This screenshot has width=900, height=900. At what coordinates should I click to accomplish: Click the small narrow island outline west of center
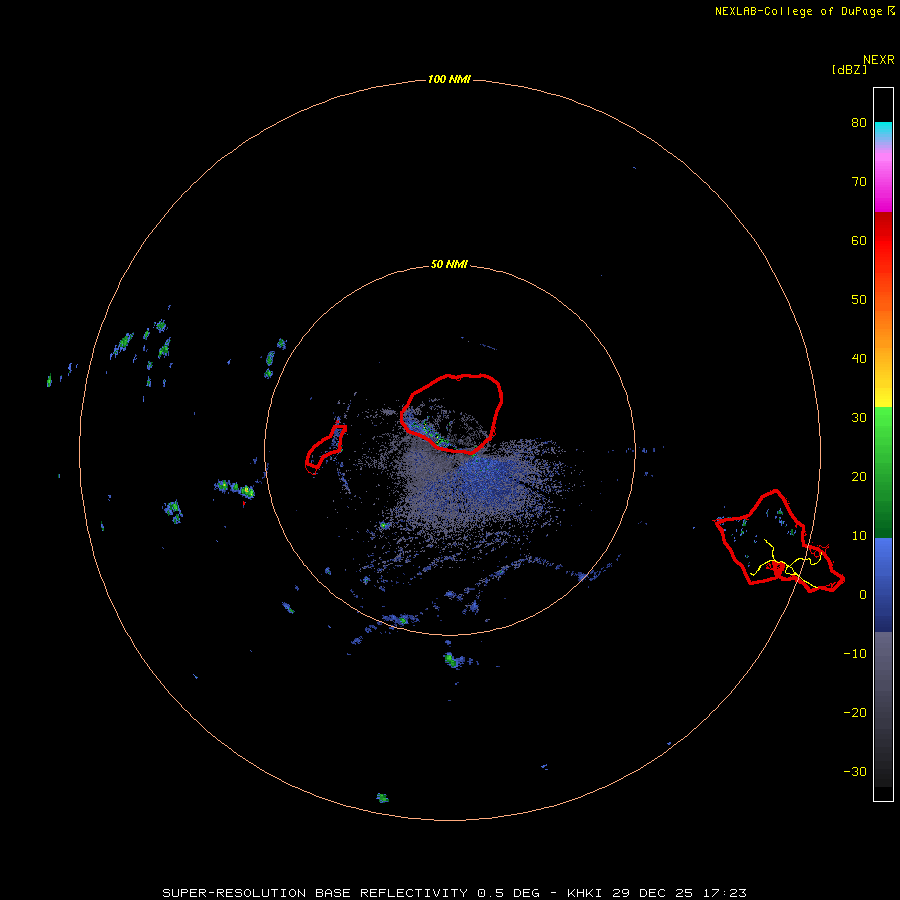pyautogui.click(x=325, y=449)
